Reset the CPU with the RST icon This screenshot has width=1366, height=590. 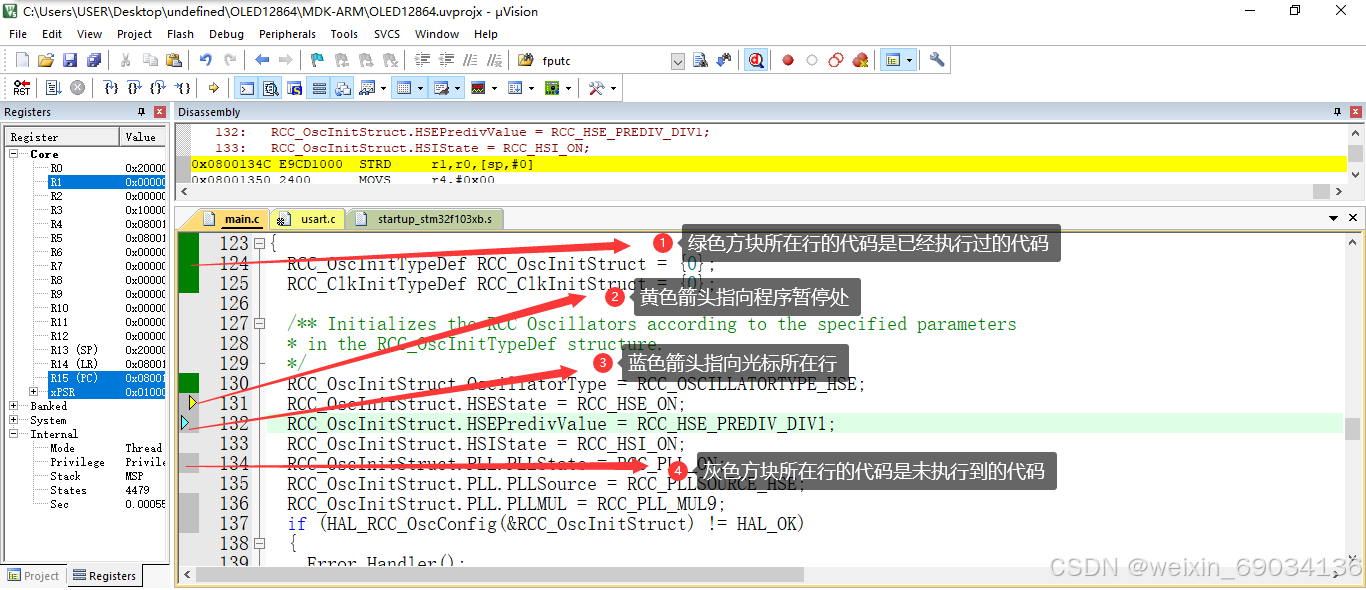[x=22, y=88]
